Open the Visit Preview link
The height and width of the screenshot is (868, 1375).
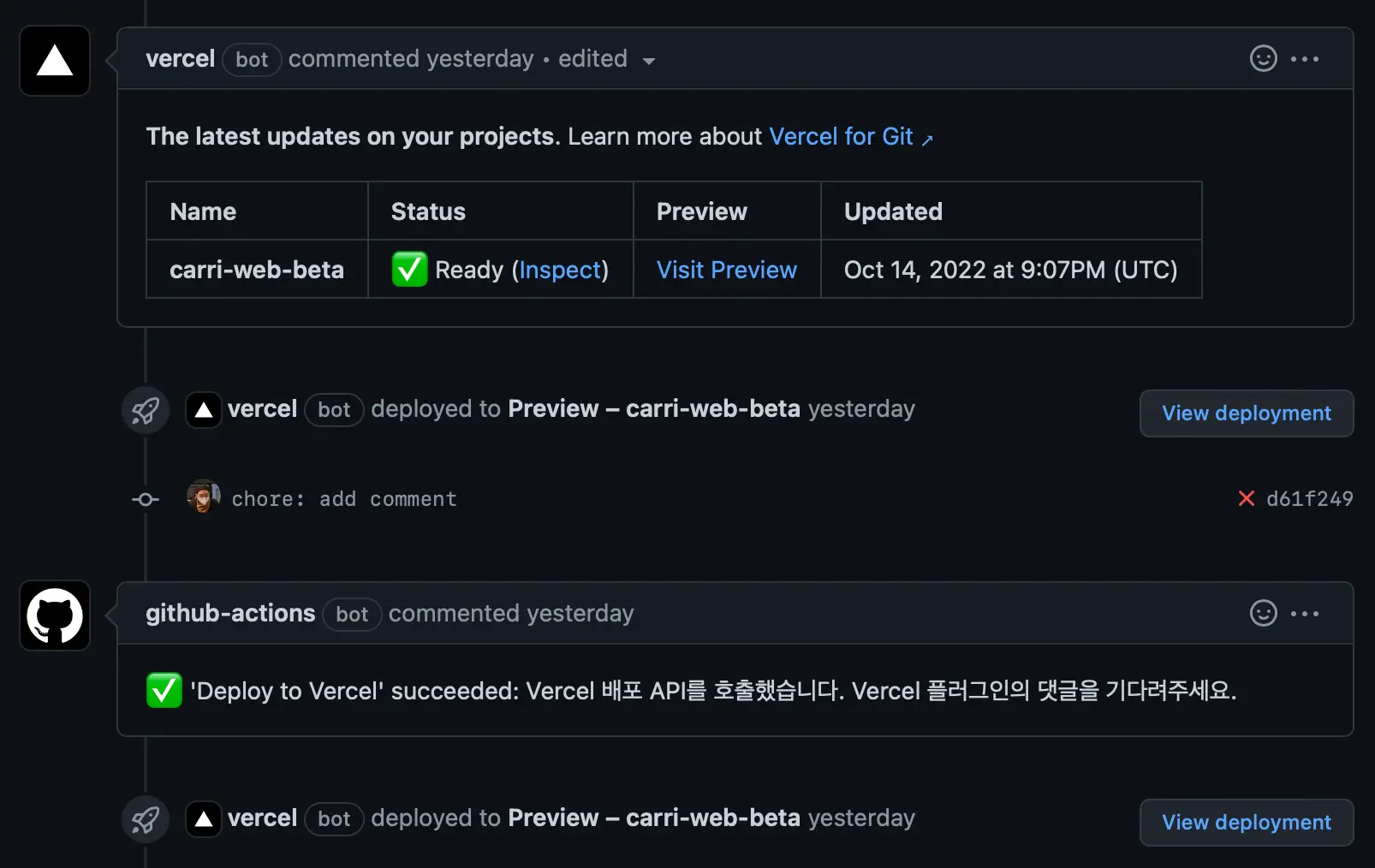point(727,270)
